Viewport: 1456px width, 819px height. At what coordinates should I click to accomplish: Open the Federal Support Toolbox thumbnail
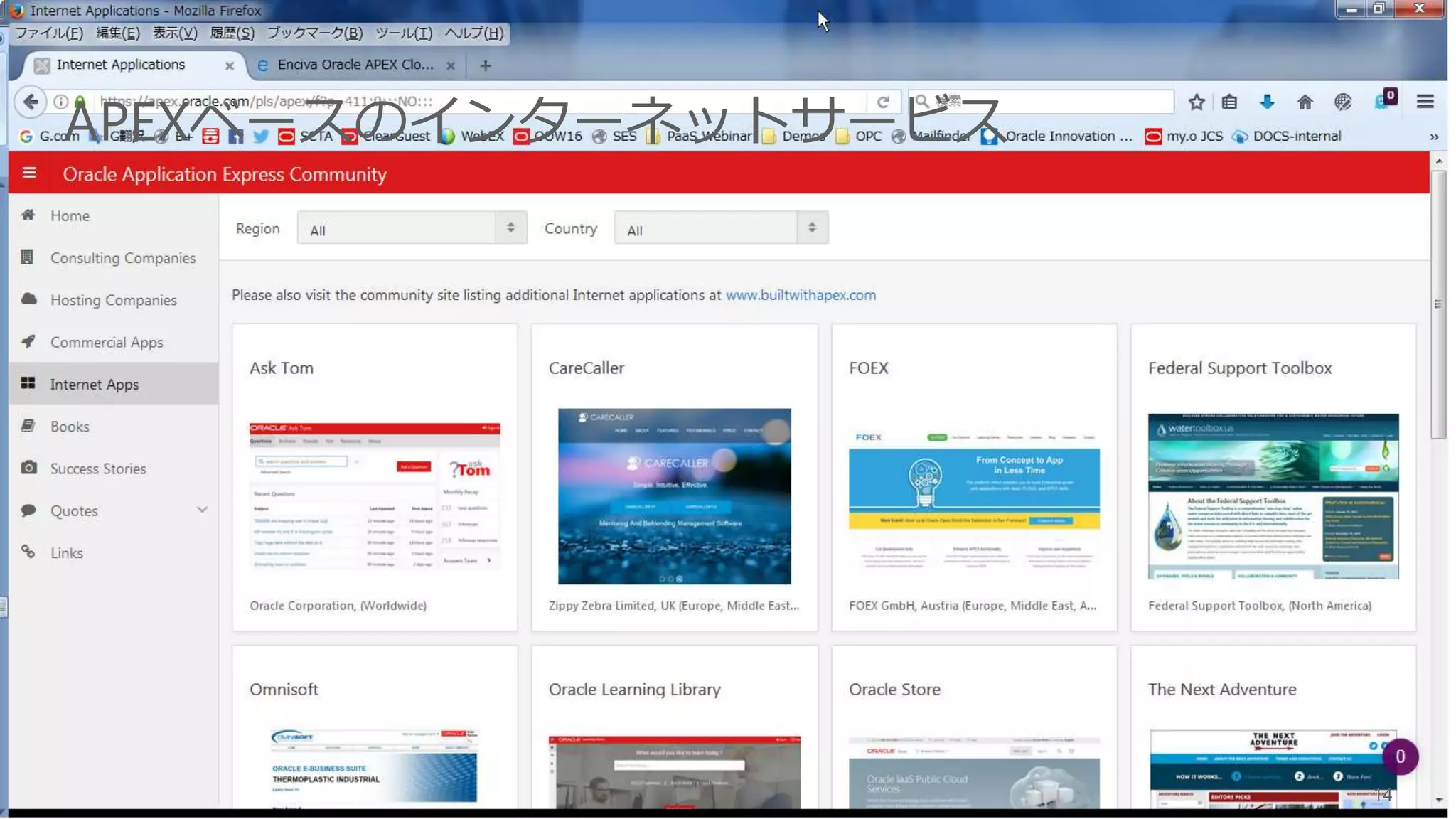point(1273,496)
